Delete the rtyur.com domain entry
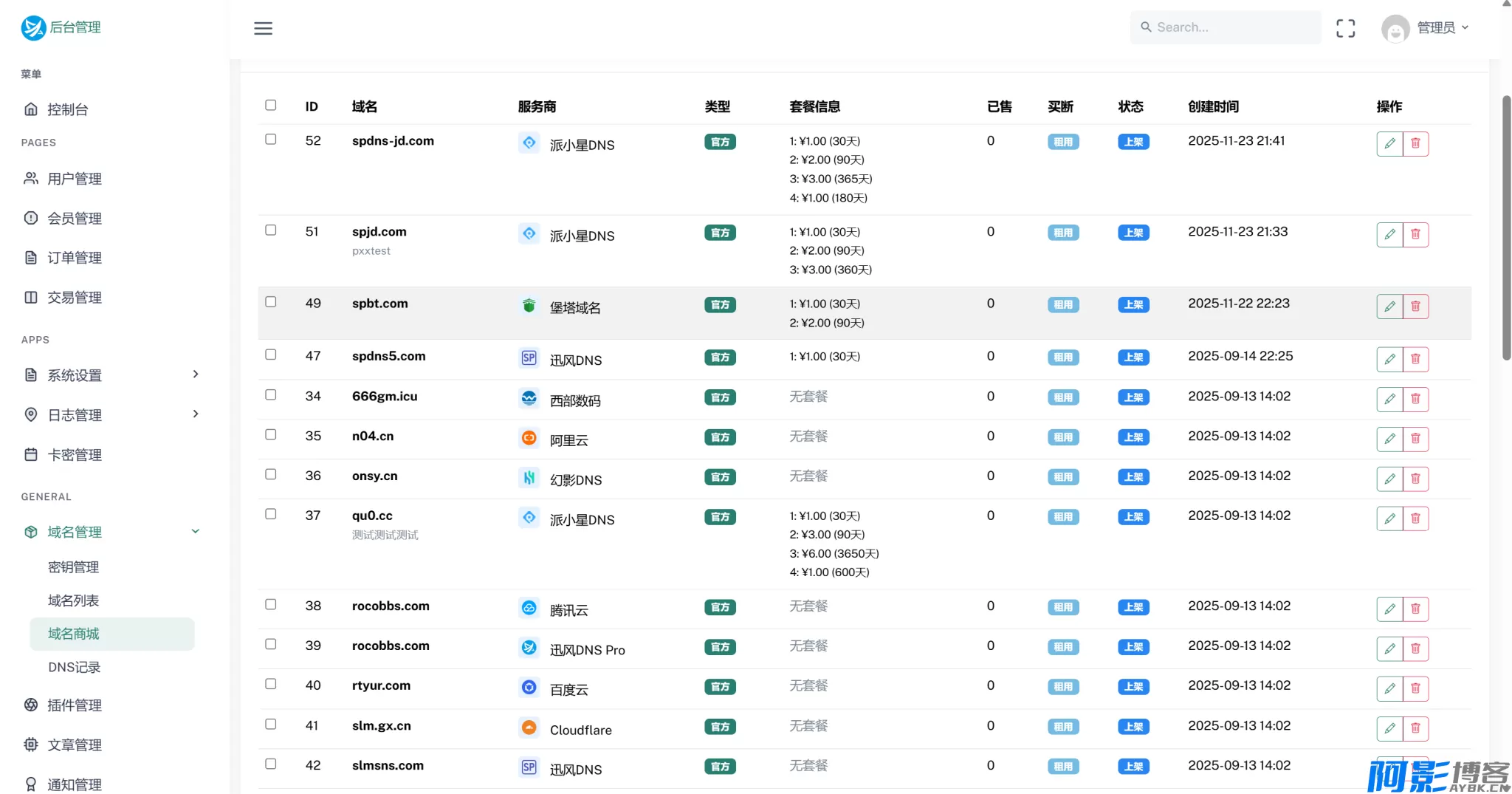The width and height of the screenshot is (1512, 794). click(x=1415, y=688)
